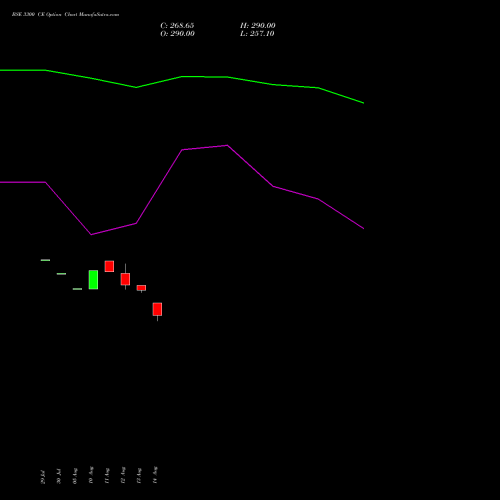The image size is (500, 500).
Task: Click the close value 'C: 268.65'
Action: point(177,26)
